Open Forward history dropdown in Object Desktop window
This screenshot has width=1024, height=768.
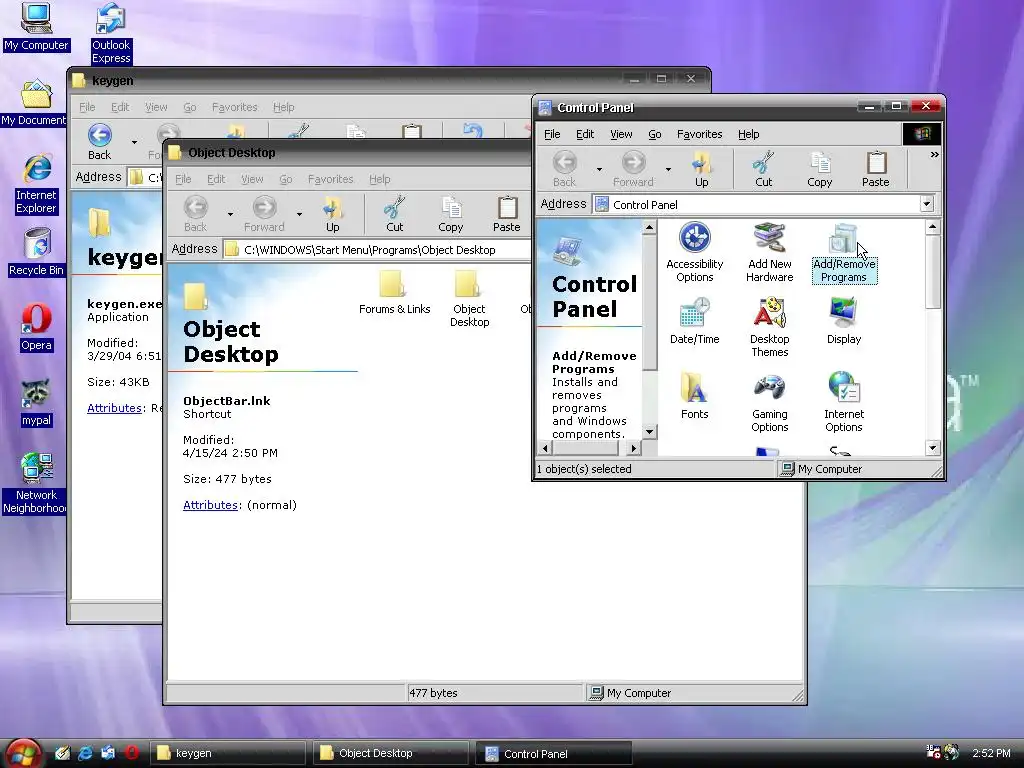click(299, 214)
